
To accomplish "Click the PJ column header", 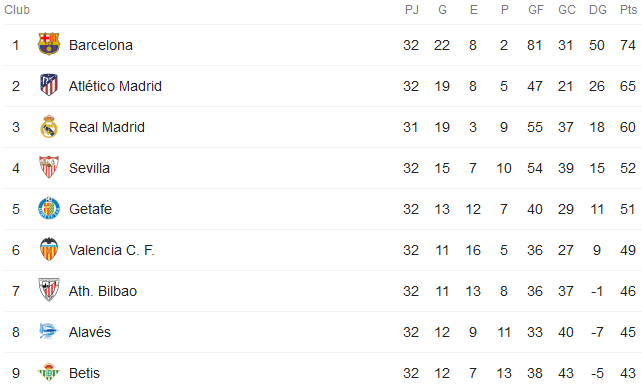I will 411,10.
